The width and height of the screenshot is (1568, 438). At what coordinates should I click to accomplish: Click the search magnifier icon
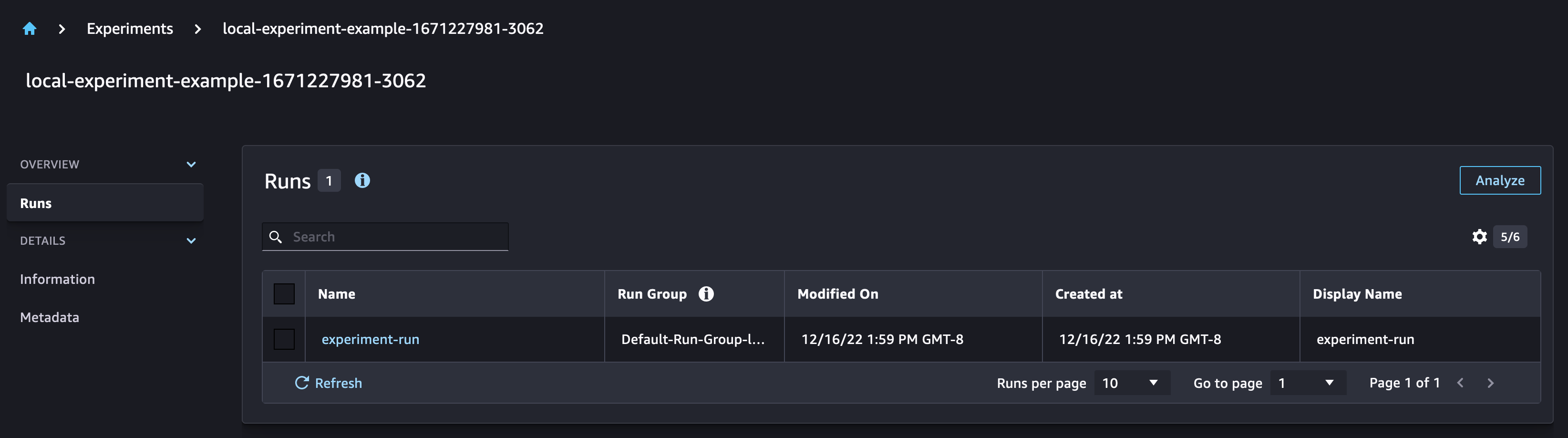point(276,237)
